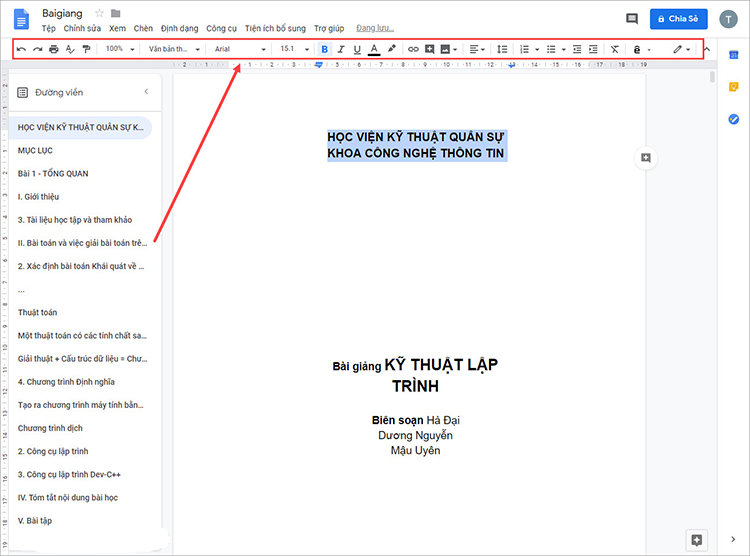The height and width of the screenshot is (556, 750).
Task: Select 3. Công cụ lập trình Dev-C++ entry
Action: pos(69,475)
